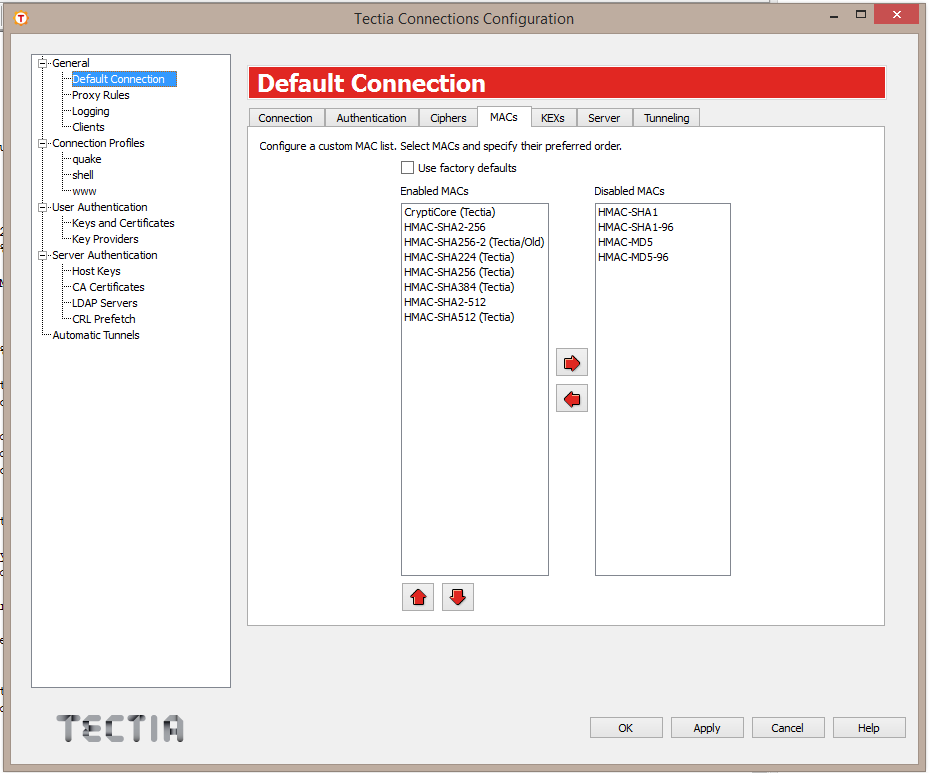Select HMAC-SHA224 (Tectia) in Enabled MACs
The height and width of the screenshot is (773, 930).
[x=459, y=257]
